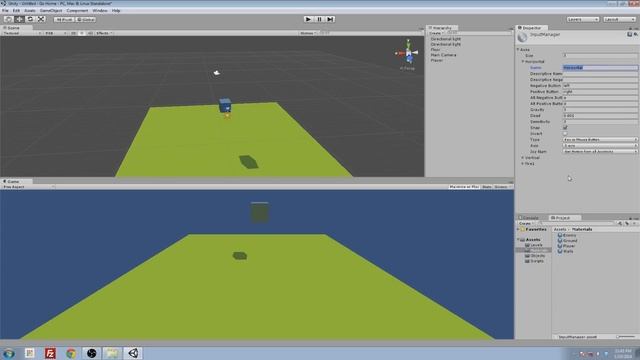640x360 pixels.
Task: Select the Hand tool in the toolbar
Action: (8, 19)
